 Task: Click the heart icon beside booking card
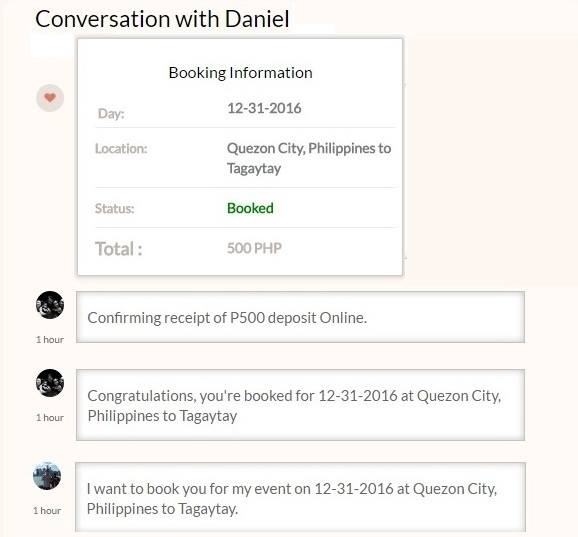(50, 98)
